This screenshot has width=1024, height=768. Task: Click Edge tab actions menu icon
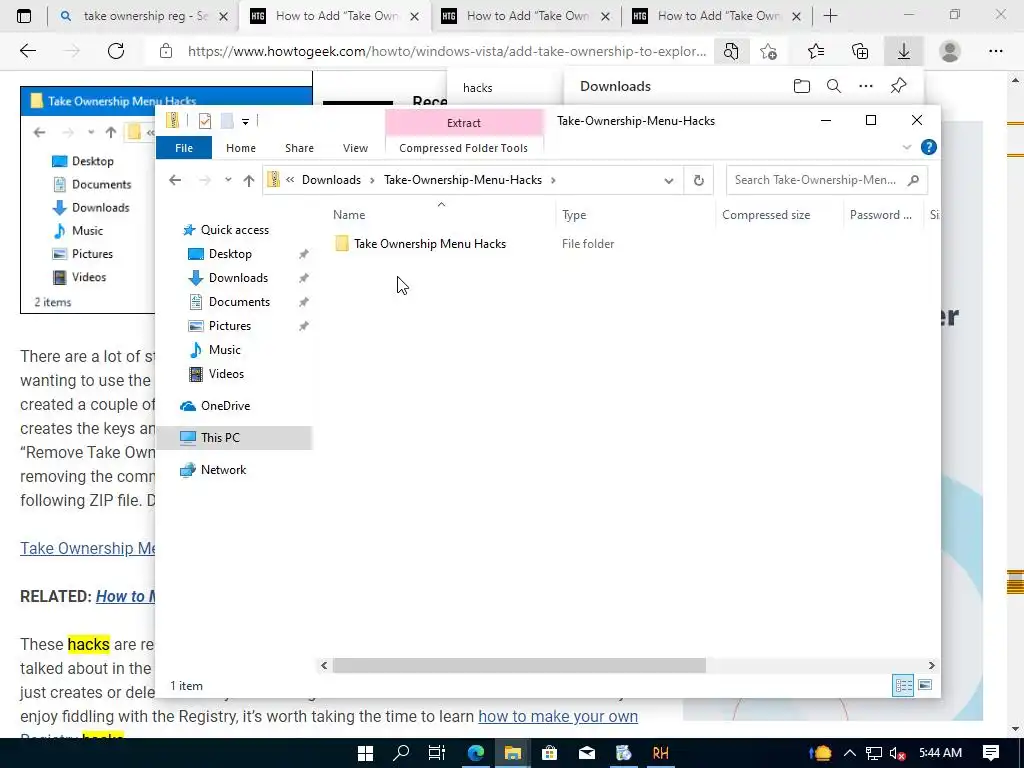pyautogui.click(x=24, y=16)
